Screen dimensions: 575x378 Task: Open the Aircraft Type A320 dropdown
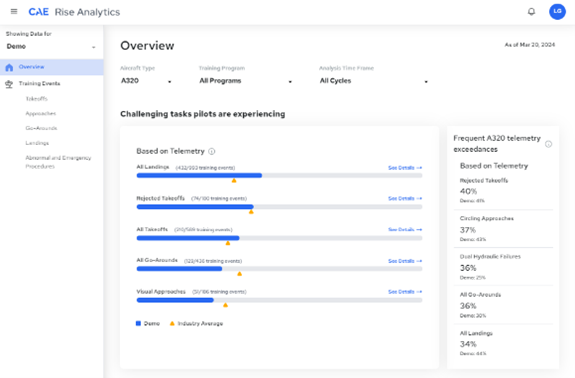(x=146, y=81)
